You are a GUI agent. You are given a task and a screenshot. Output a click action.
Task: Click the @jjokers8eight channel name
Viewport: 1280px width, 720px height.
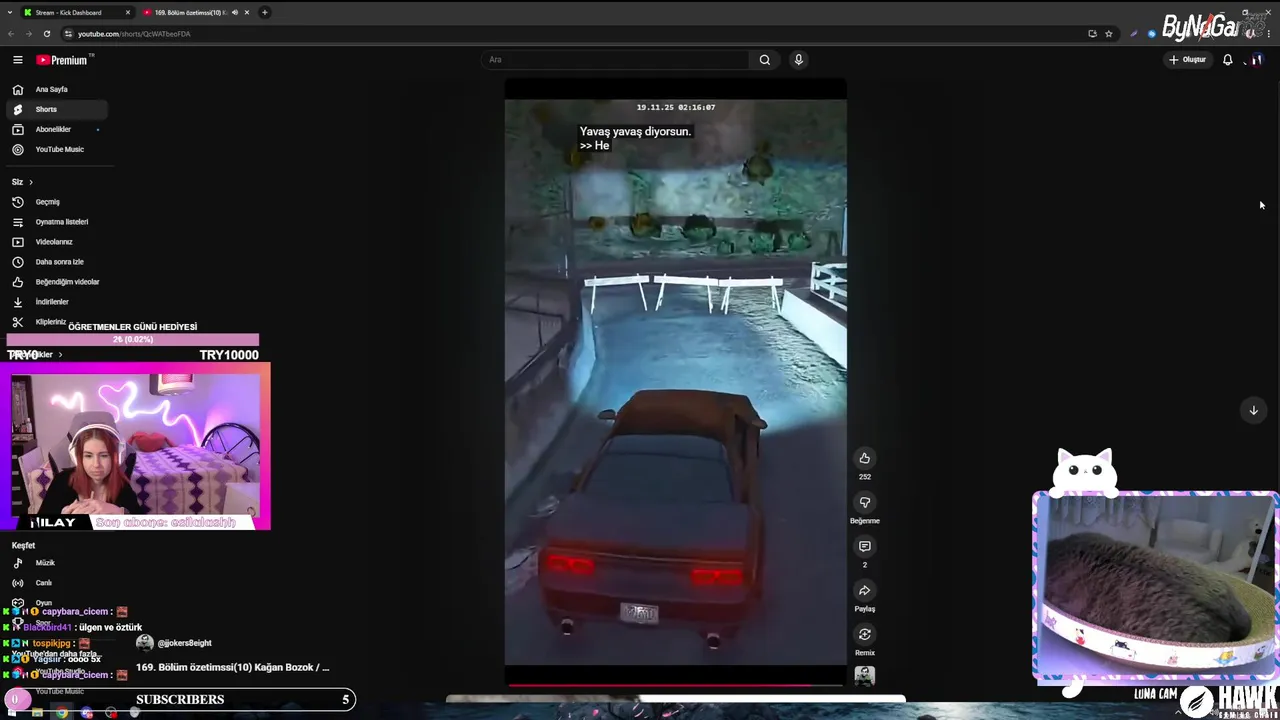(x=185, y=643)
